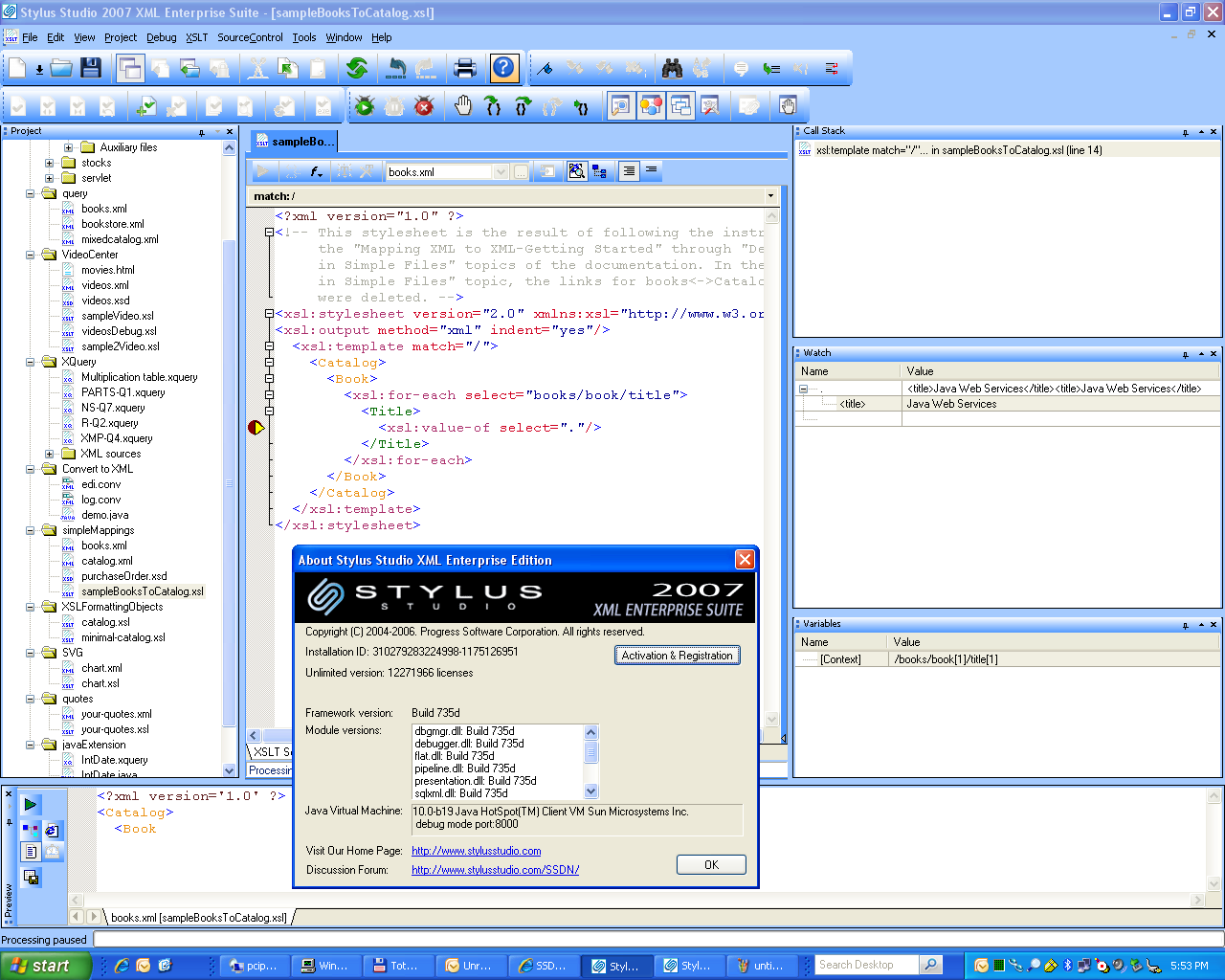
Task: Click the green refresh arrows icon
Action: click(357, 68)
